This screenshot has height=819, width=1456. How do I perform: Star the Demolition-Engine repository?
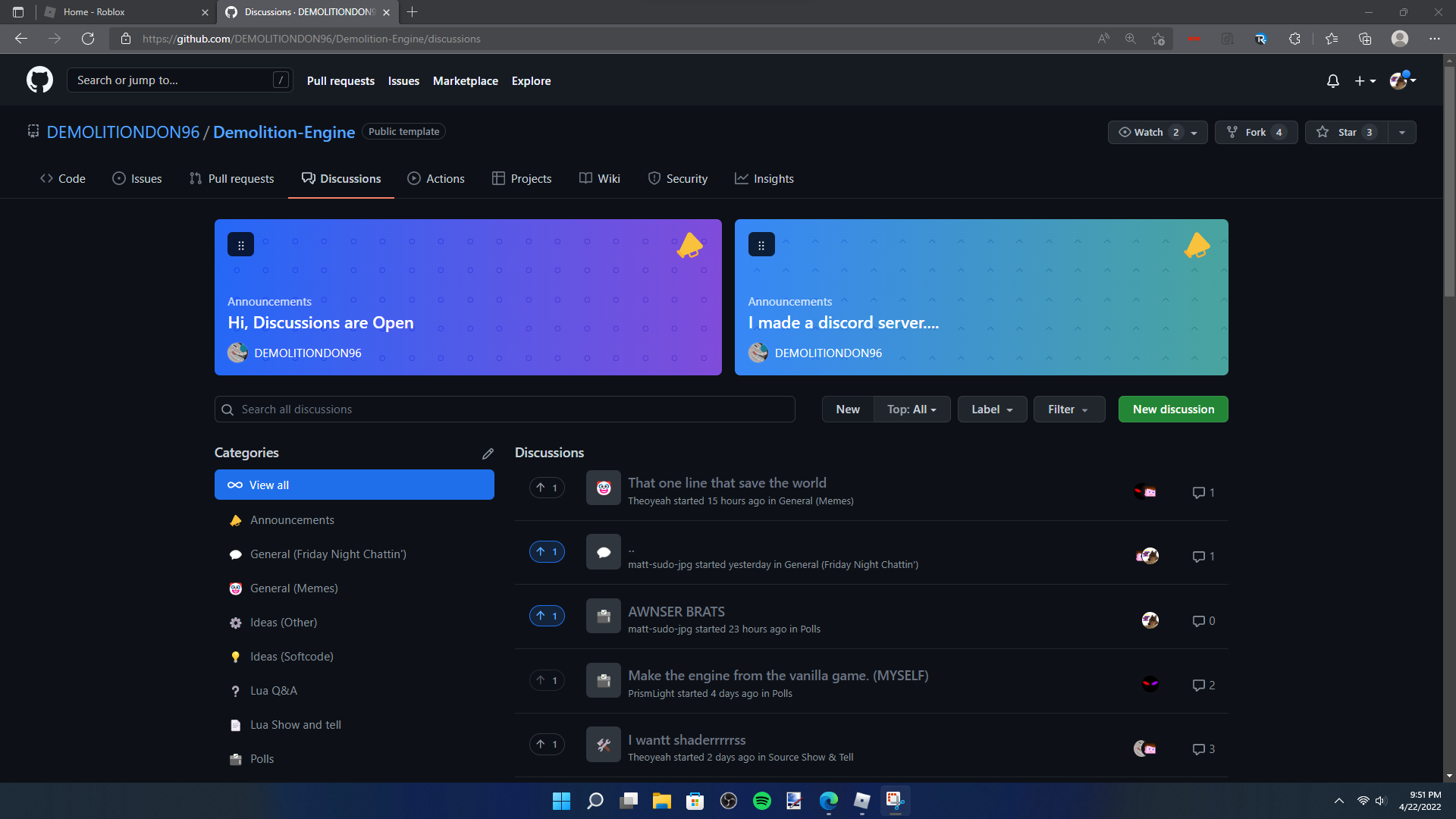coord(1347,132)
